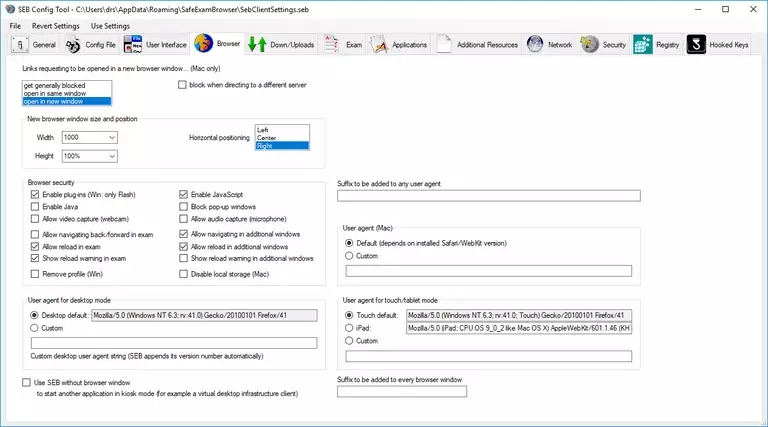Click the Config File gears icon
This screenshot has width=768, height=427.
click(72, 45)
